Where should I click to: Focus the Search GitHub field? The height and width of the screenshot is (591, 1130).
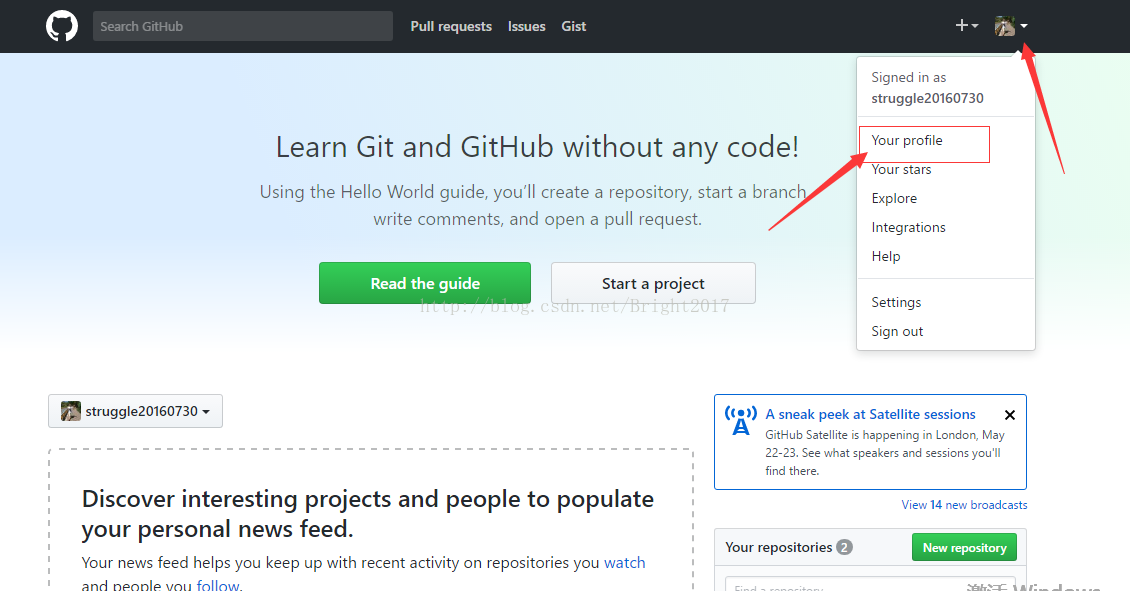coord(243,26)
